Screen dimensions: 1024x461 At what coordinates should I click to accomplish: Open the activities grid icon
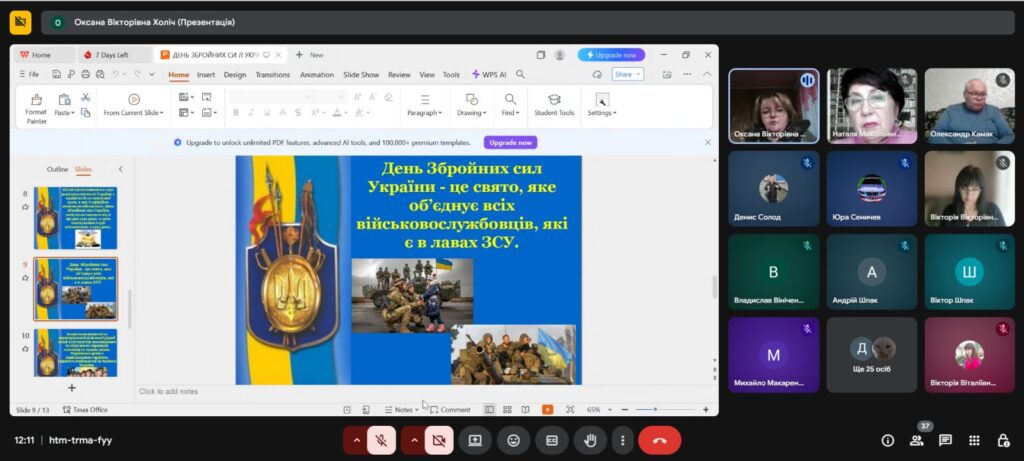tap(974, 440)
